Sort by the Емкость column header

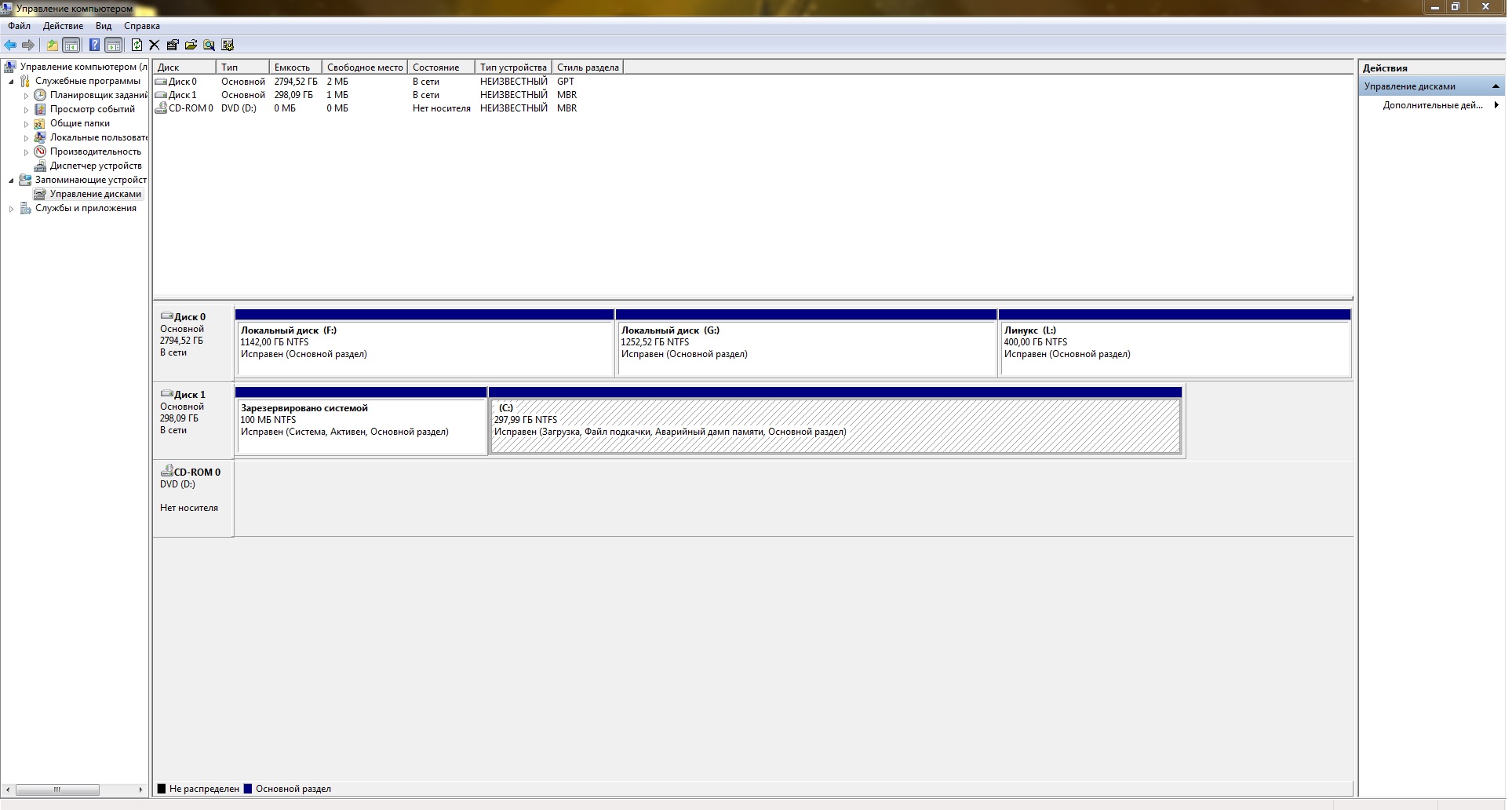296,67
